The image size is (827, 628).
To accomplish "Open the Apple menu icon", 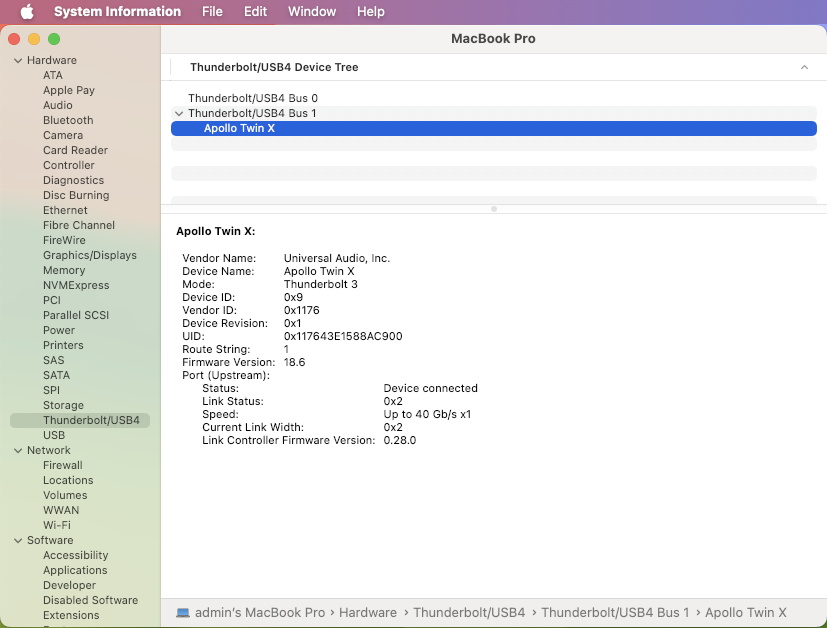I will click(27, 12).
